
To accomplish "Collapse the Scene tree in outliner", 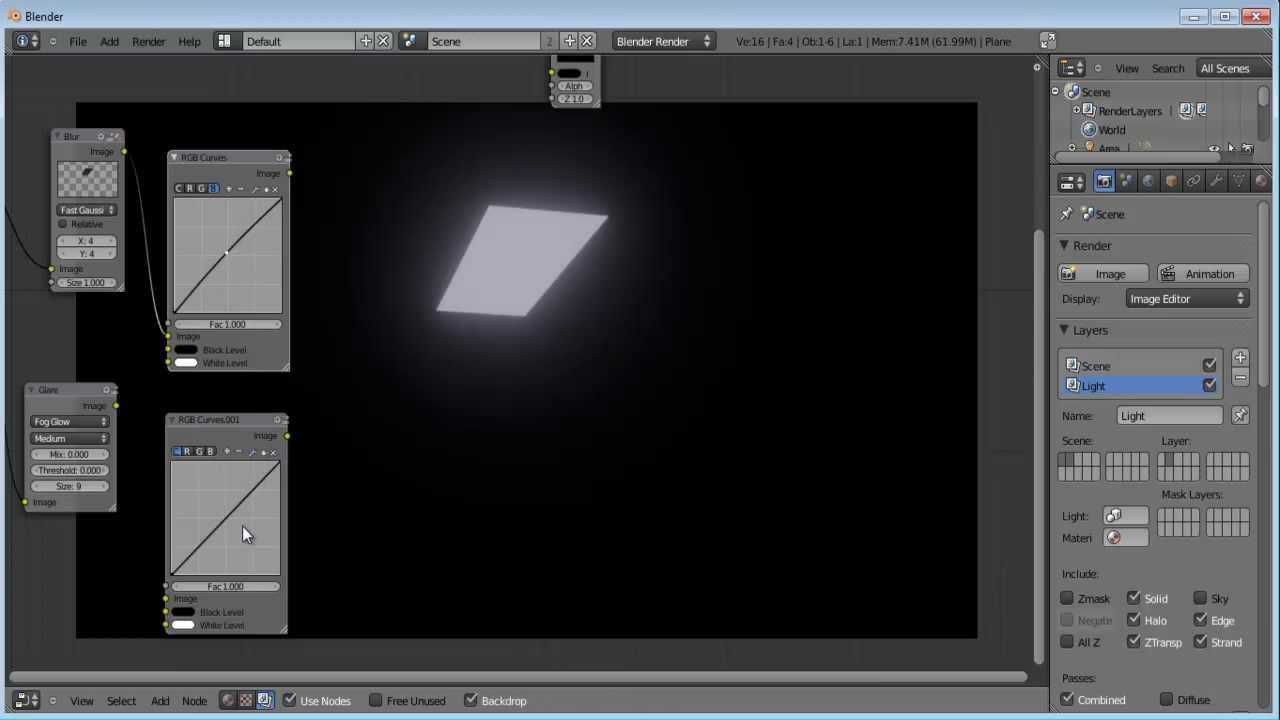I will (1055, 92).
